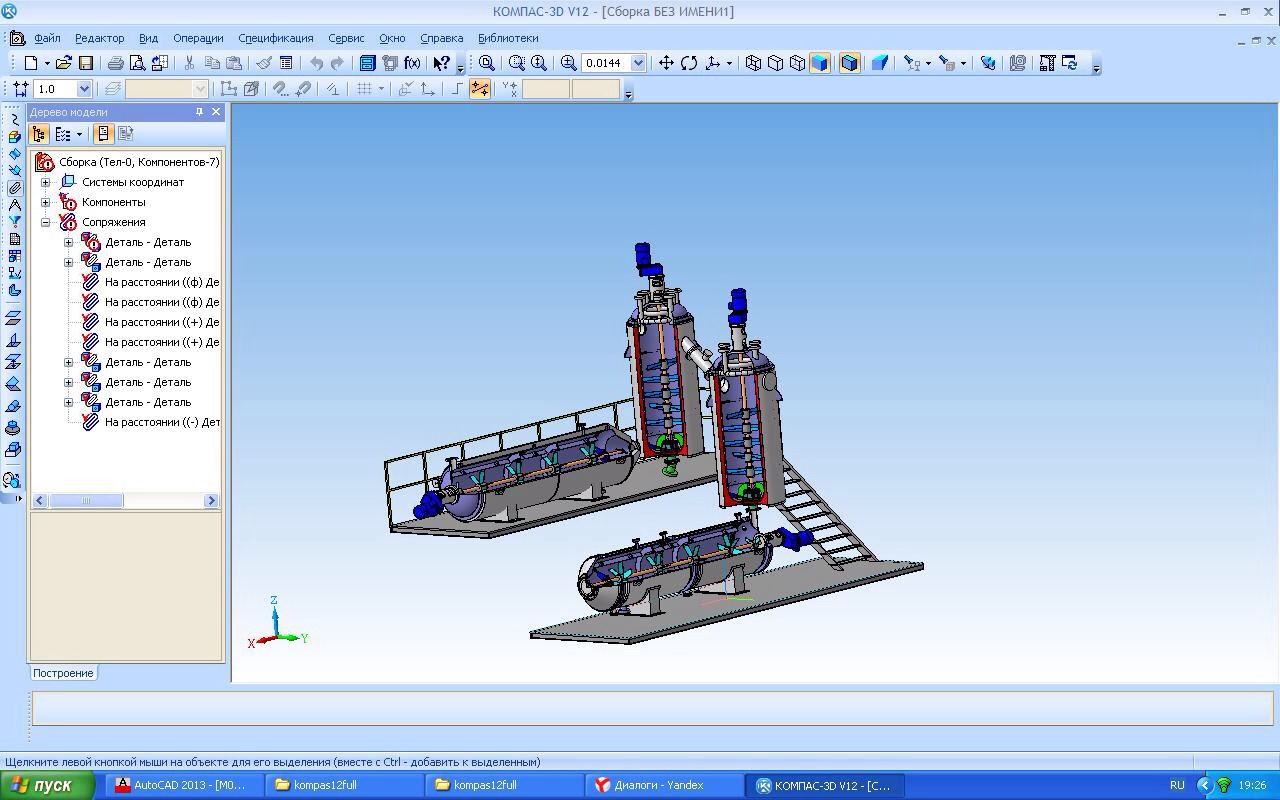Open the Редактор menu
Screen dimensions: 1280x800
[x=100, y=38]
